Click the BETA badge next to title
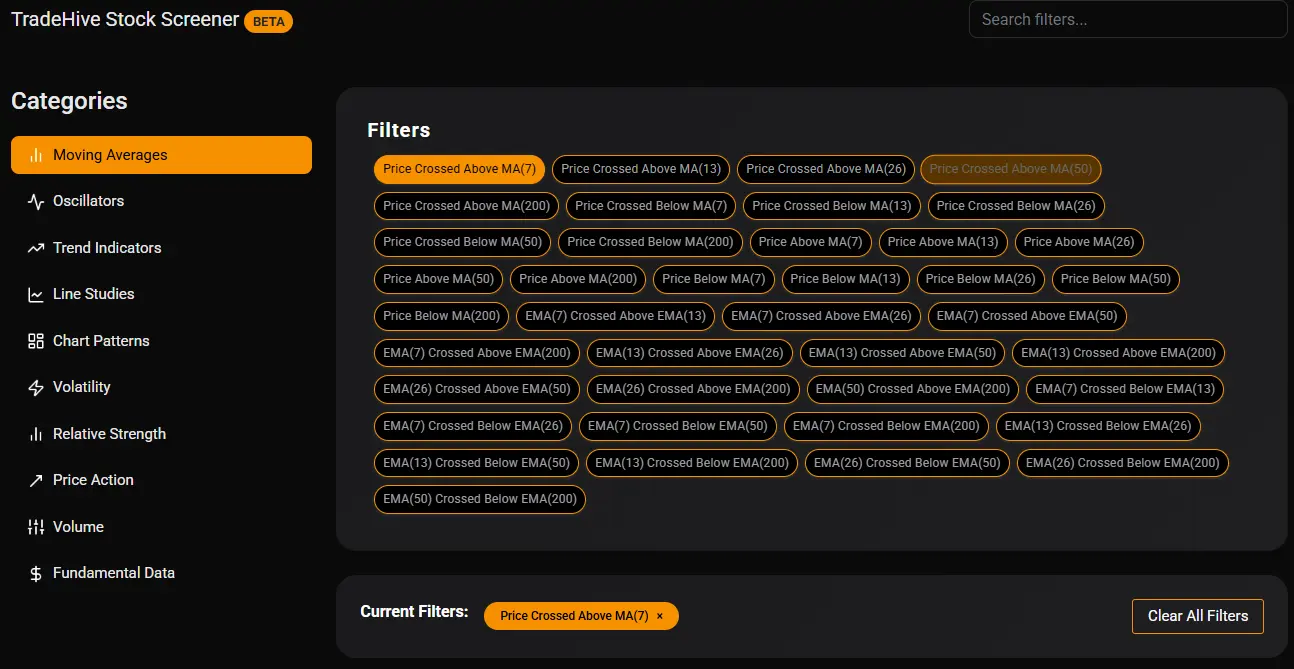This screenshot has width=1294, height=669. click(268, 21)
